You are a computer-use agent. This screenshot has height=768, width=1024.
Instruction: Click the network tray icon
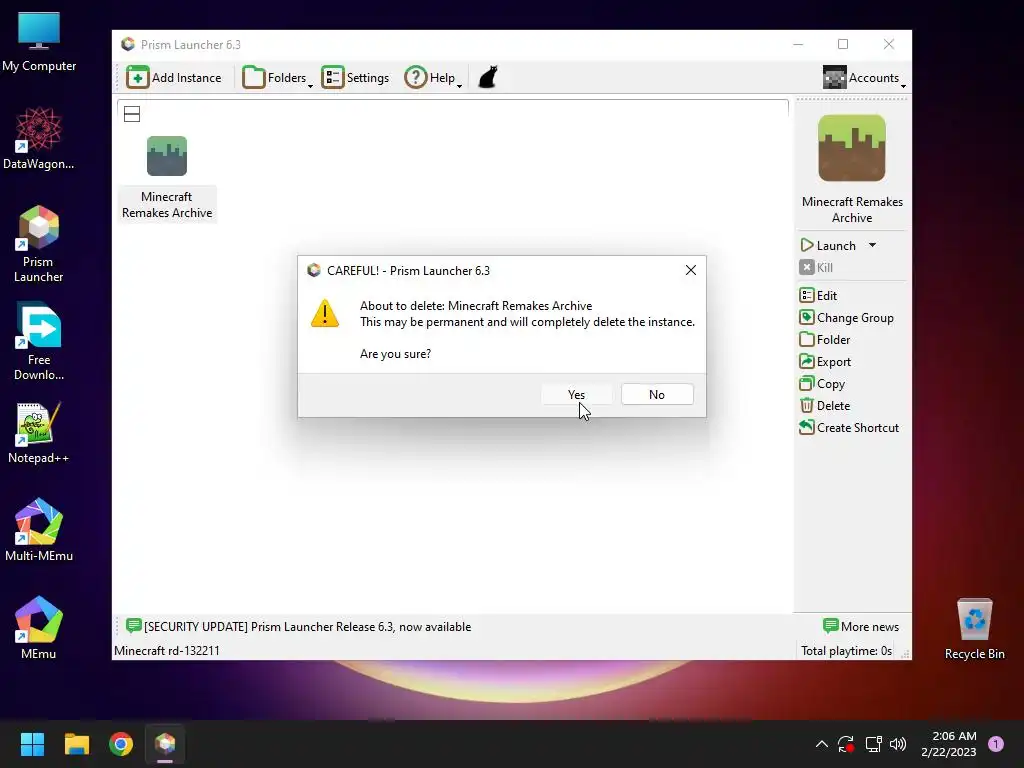click(x=872, y=744)
